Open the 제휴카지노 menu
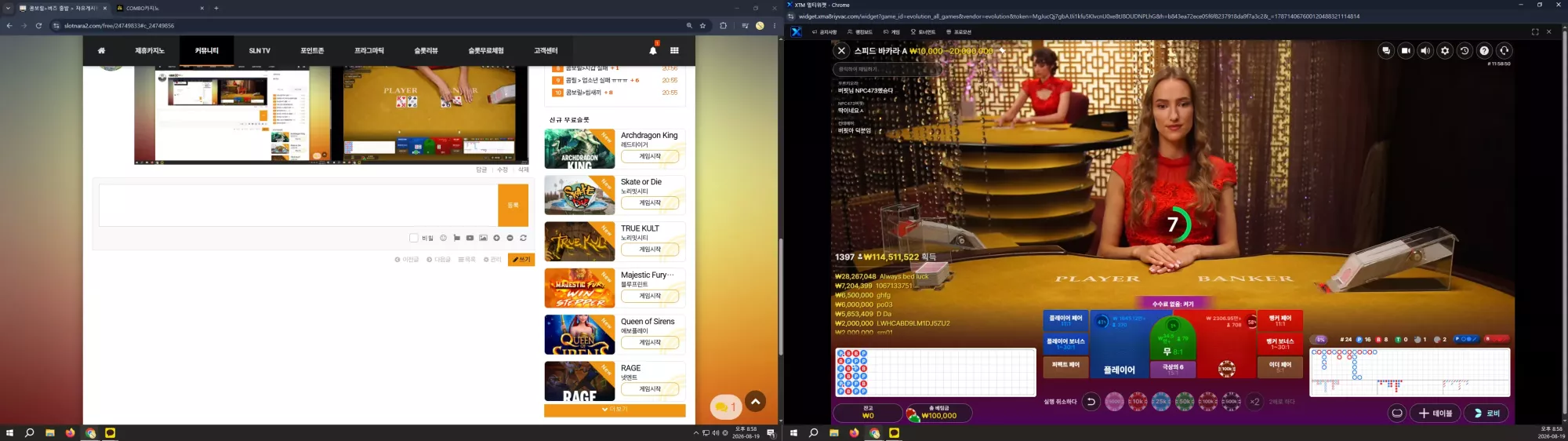Viewport: 1568px width, 441px height. tap(150, 50)
